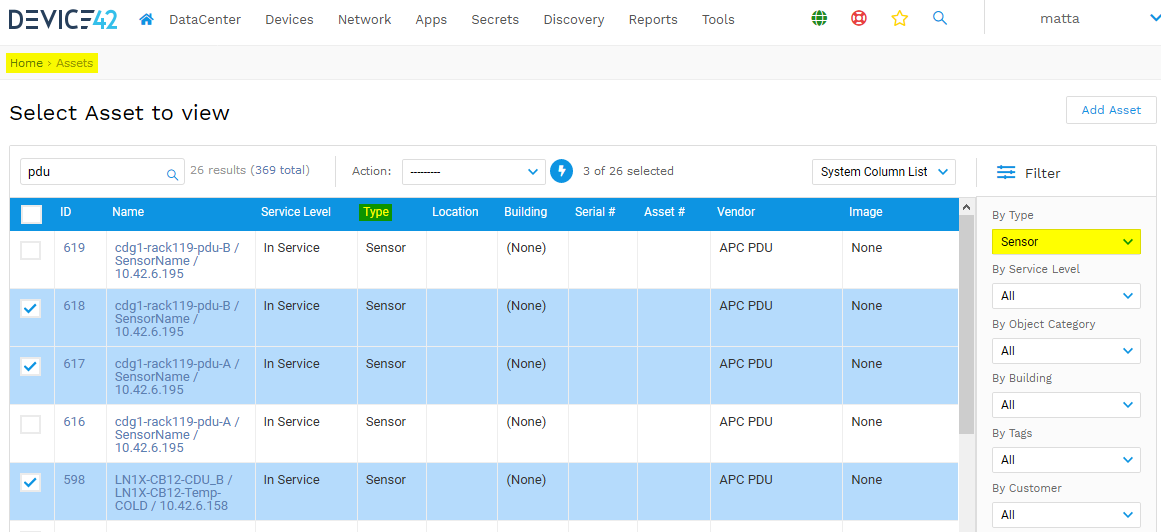Open the Reports menu
This screenshot has height=532, width=1161.
tap(653, 20)
